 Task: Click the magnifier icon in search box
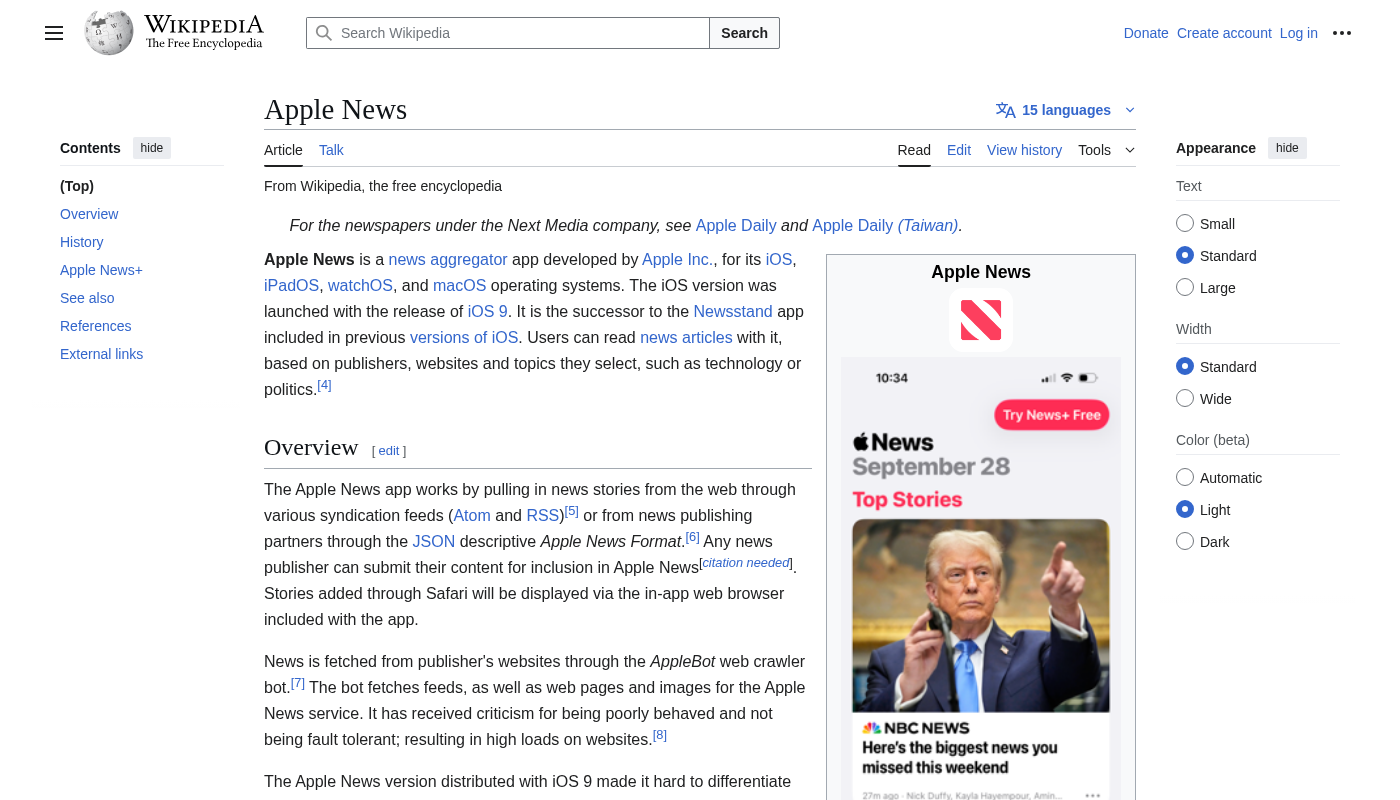pyautogui.click(x=324, y=33)
